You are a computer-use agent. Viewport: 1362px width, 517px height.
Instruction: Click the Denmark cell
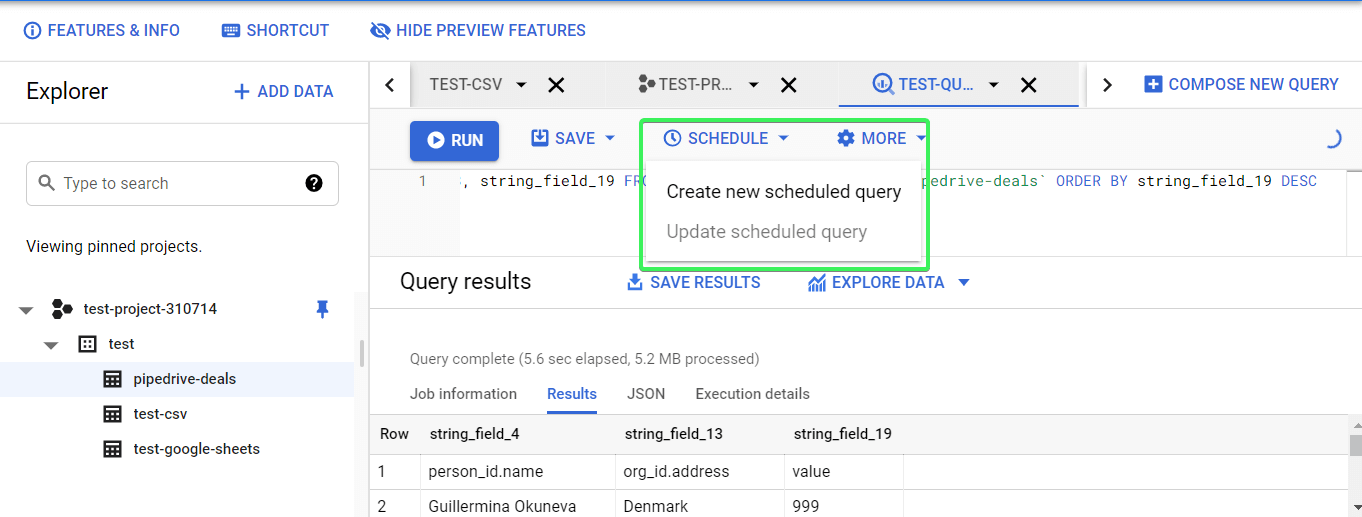coord(700,505)
